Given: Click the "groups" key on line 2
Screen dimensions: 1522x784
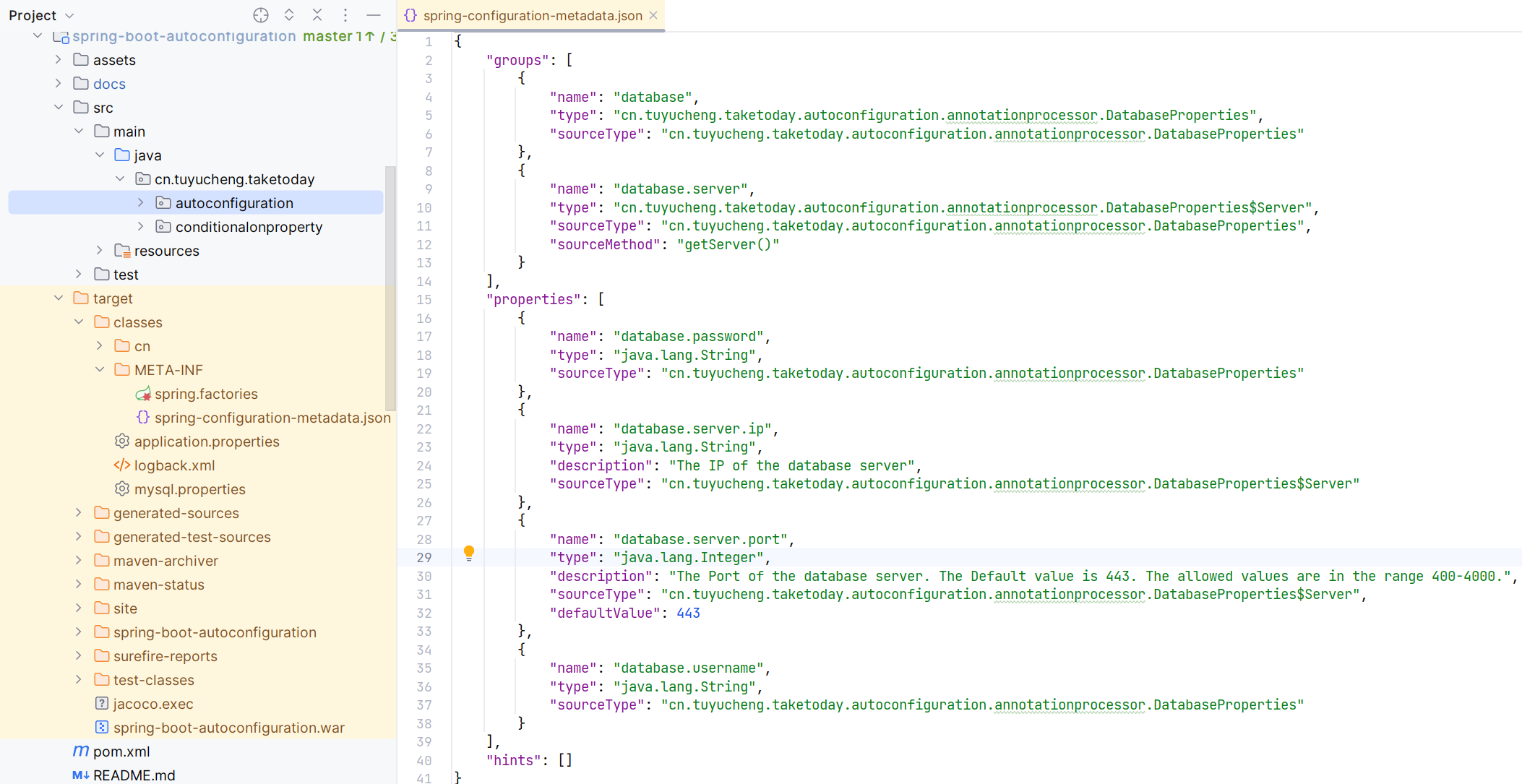Looking at the screenshot, I should [x=517, y=61].
